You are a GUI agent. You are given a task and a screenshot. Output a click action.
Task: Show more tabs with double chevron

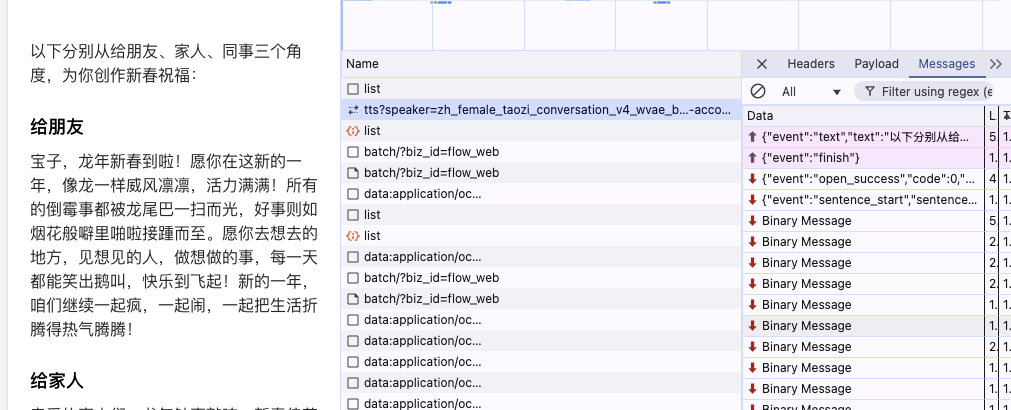[996, 64]
